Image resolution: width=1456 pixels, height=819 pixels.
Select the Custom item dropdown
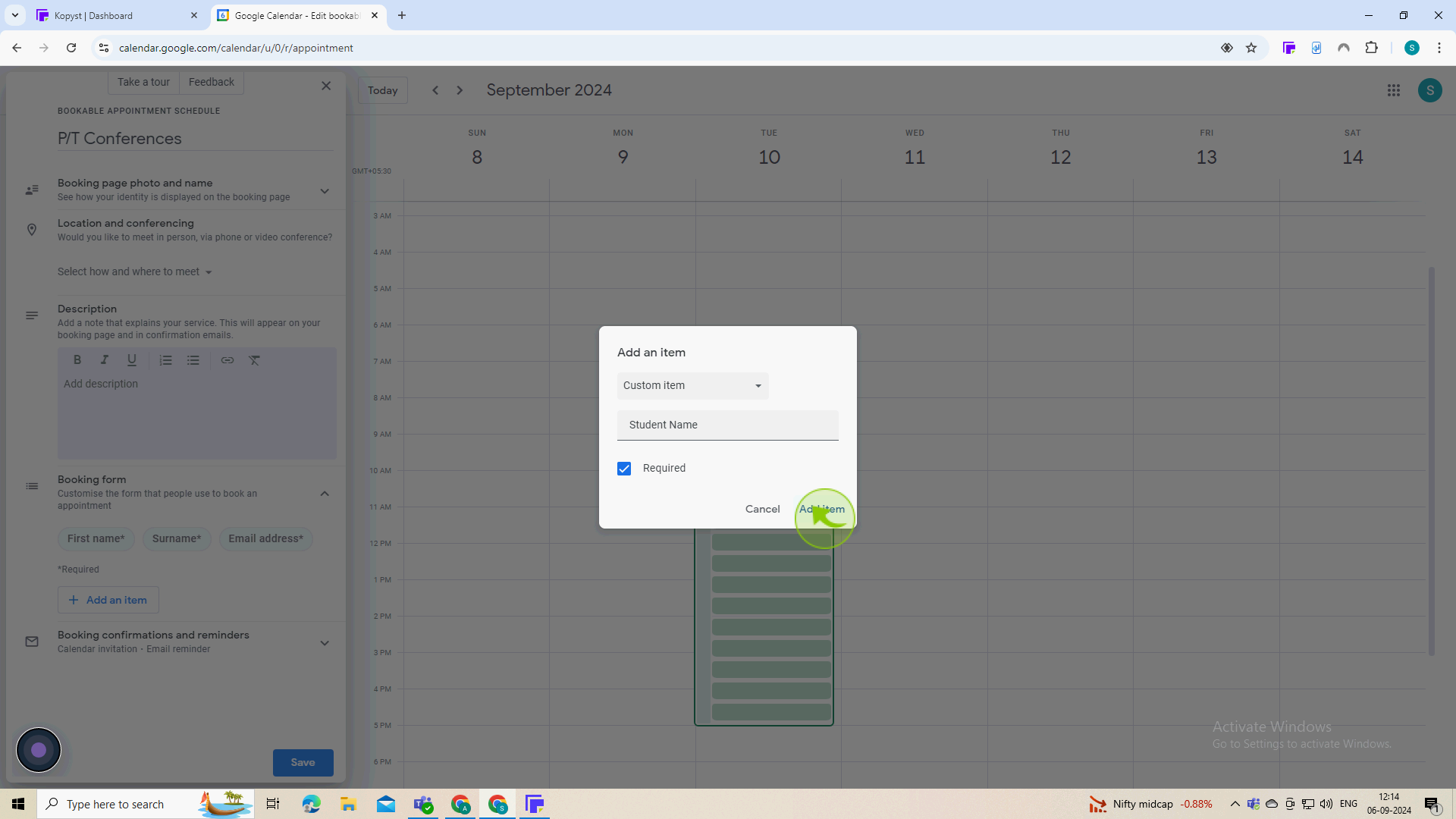click(691, 385)
